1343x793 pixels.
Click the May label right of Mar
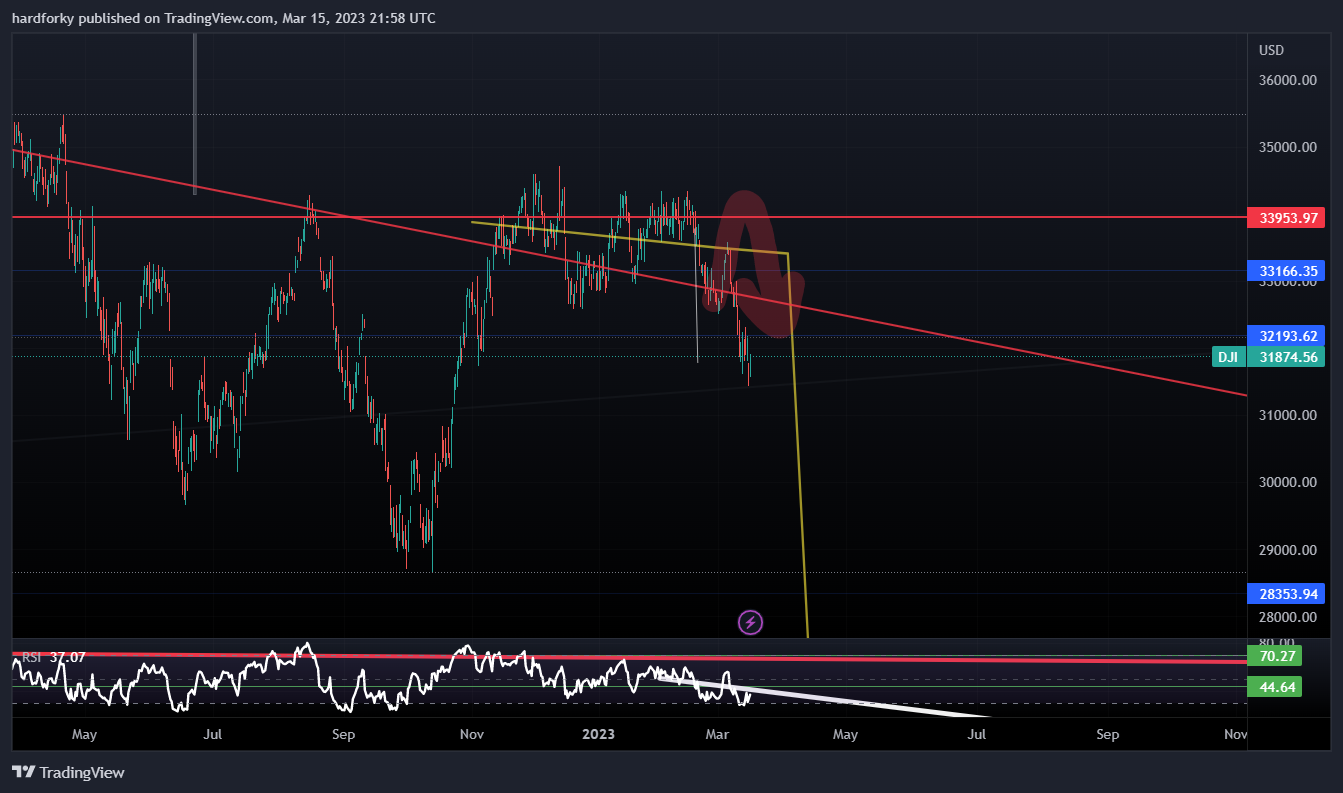[x=846, y=734]
